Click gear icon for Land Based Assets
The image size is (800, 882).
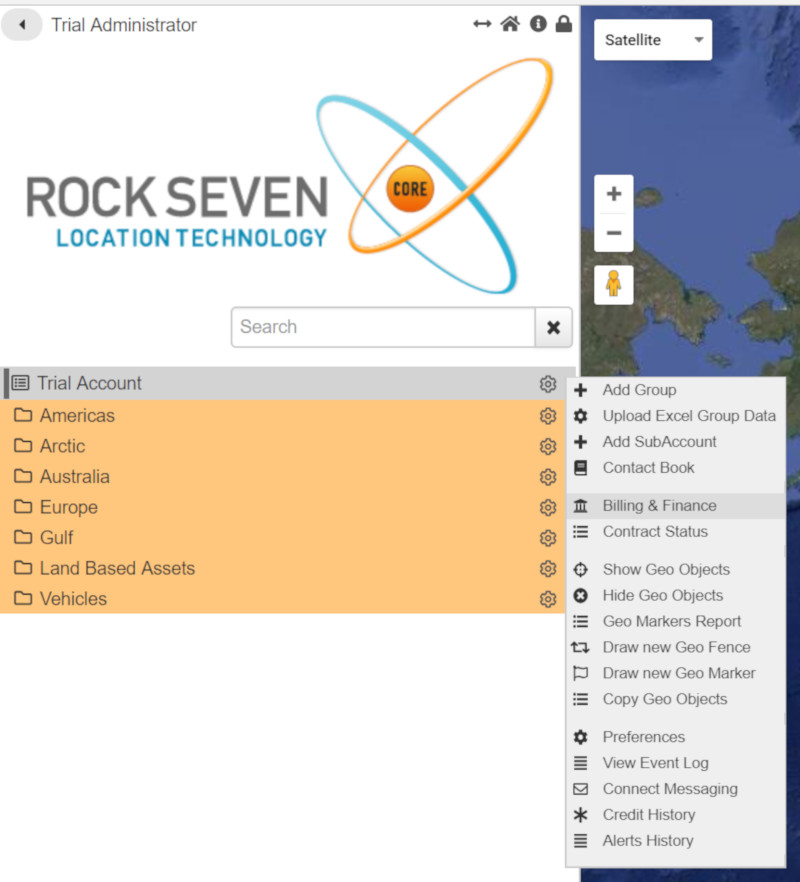(548, 568)
